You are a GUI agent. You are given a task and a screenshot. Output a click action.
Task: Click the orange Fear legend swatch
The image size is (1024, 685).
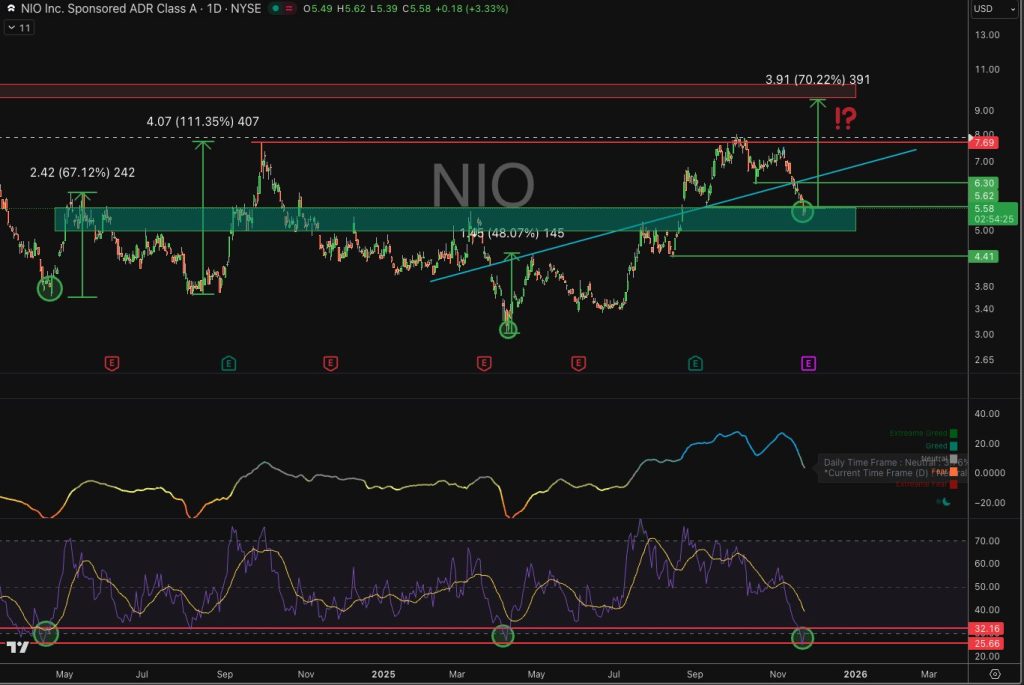pyautogui.click(x=954, y=471)
